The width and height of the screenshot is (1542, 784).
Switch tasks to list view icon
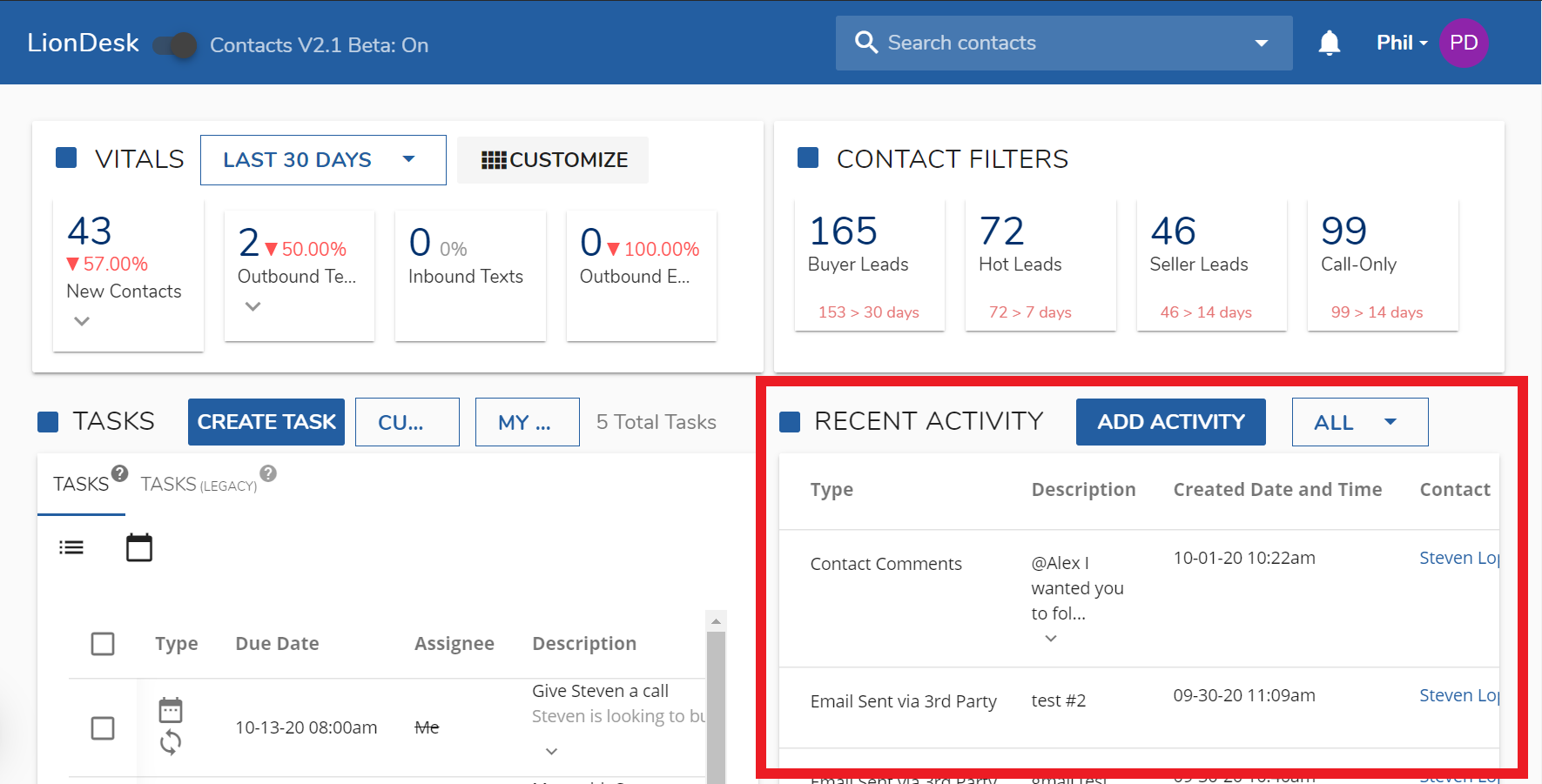pos(71,546)
